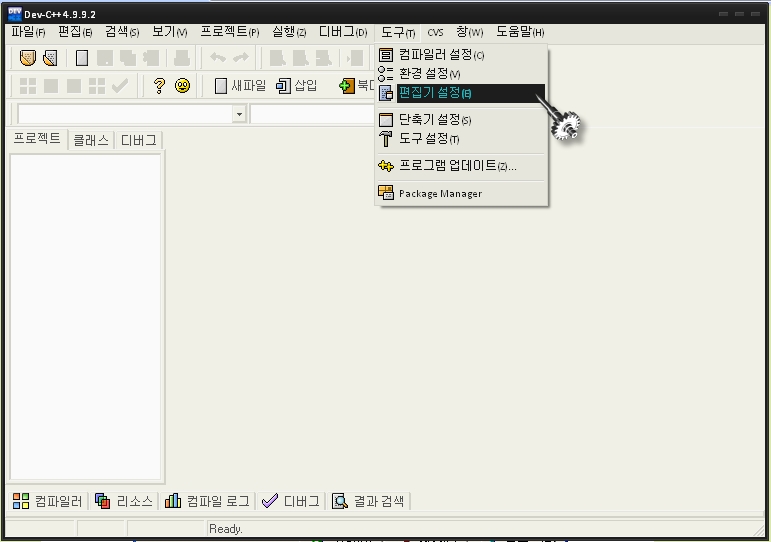The image size is (771, 542).
Task: Click the empty project tree panel
Action: click(86, 317)
